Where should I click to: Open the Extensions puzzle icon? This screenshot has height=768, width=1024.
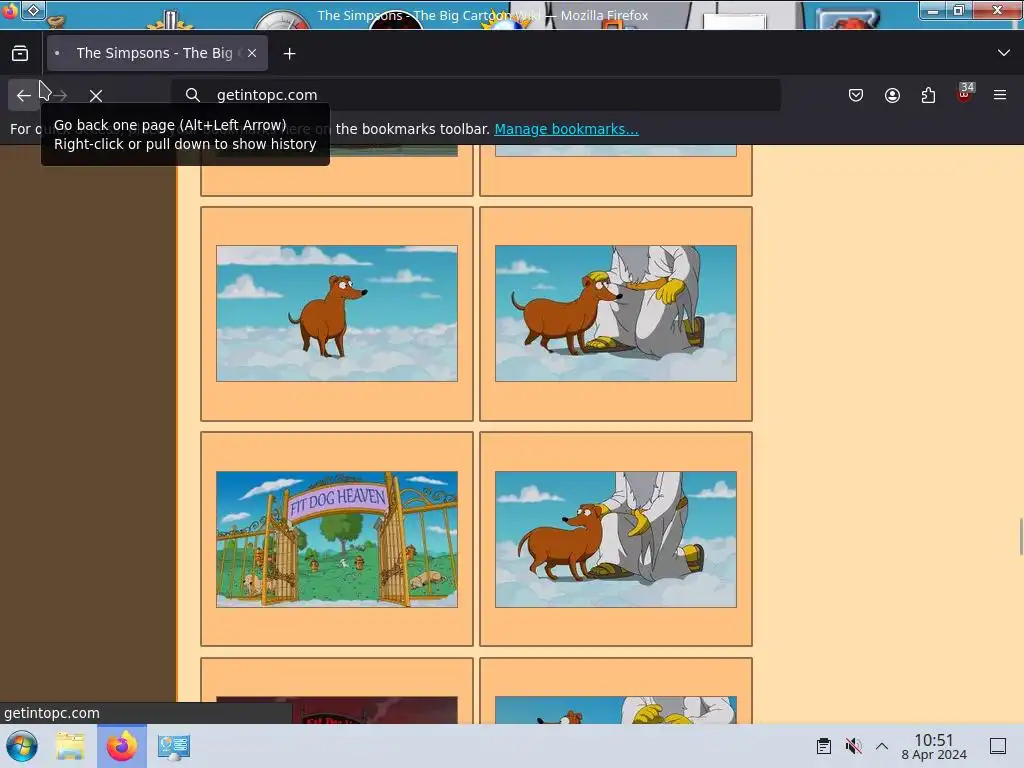tap(928, 95)
